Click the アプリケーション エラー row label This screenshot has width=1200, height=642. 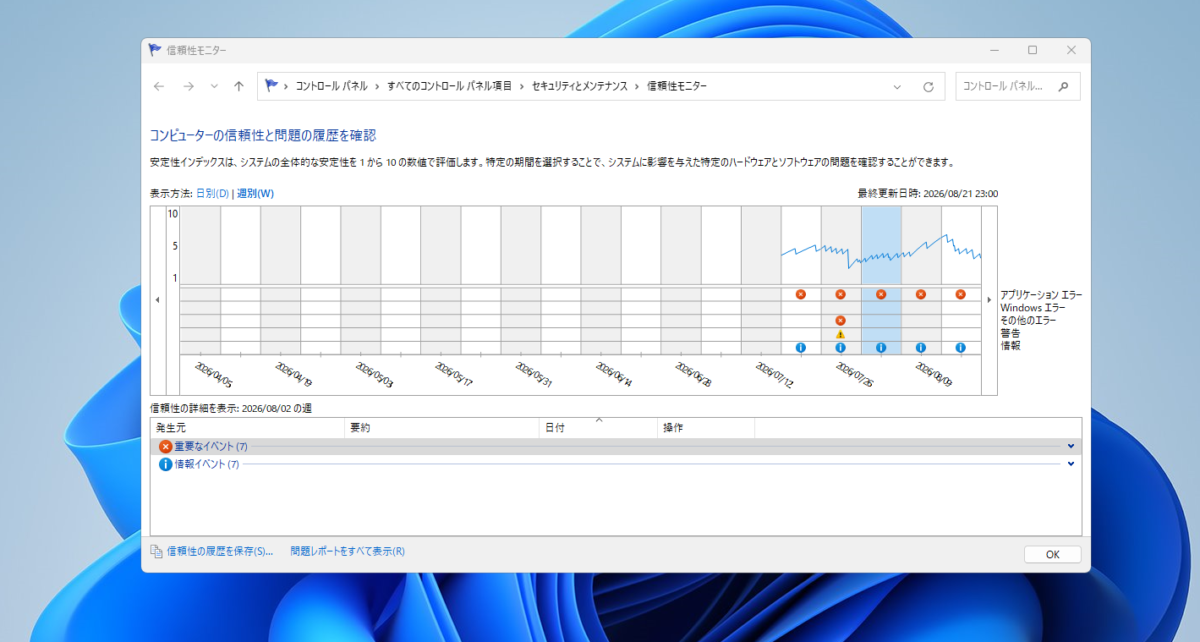(1041, 295)
